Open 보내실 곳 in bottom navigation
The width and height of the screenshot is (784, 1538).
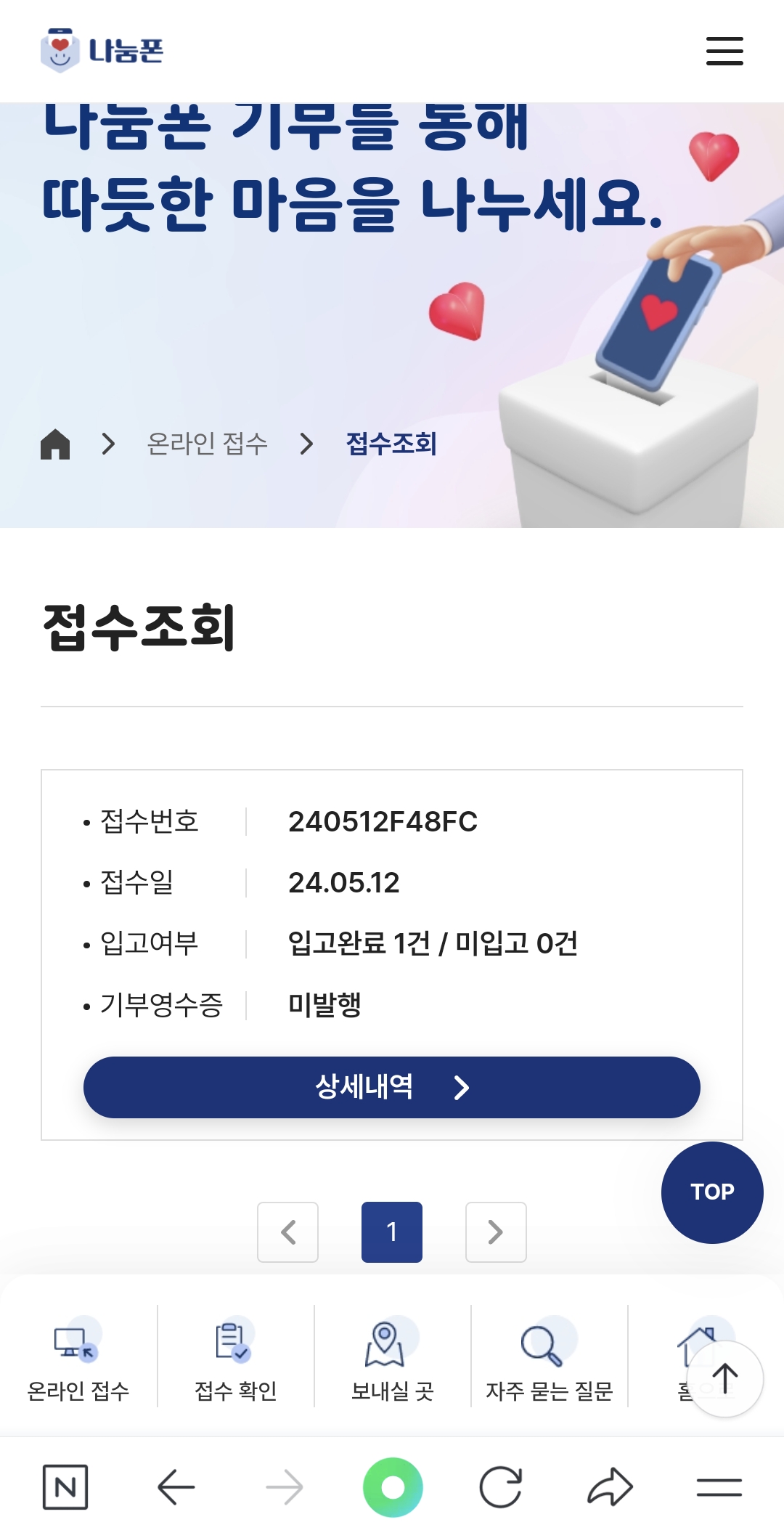(x=392, y=1358)
